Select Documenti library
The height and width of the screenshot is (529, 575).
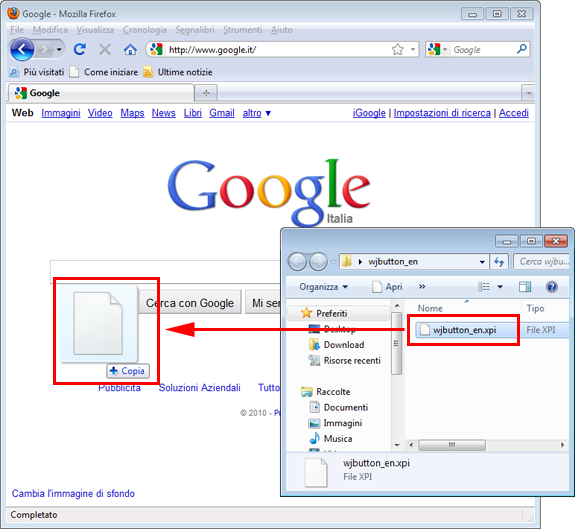(338, 407)
